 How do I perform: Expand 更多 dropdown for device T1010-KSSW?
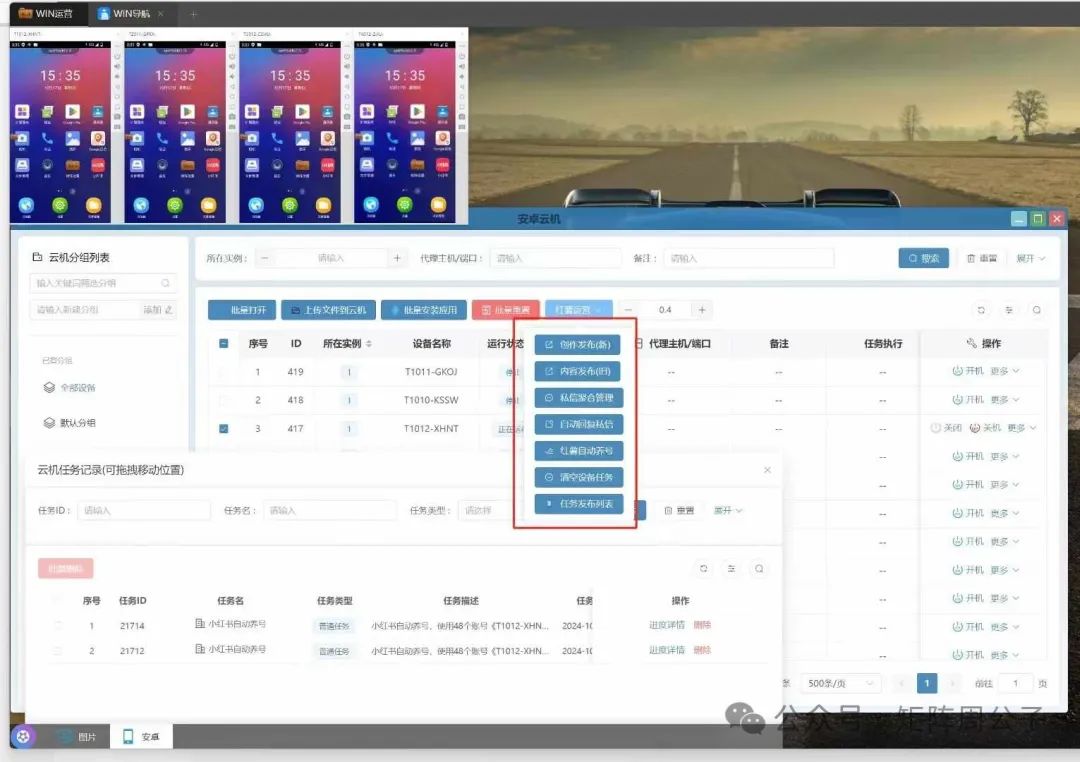[x=1005, y=400]
